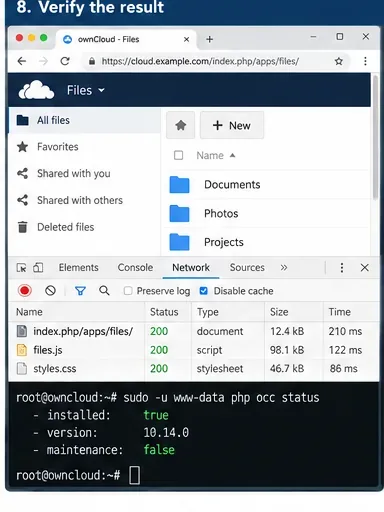Viewport: 384px width, 512px height.
Task: Click the stylesheet type cell
Action: pos(220,369)
